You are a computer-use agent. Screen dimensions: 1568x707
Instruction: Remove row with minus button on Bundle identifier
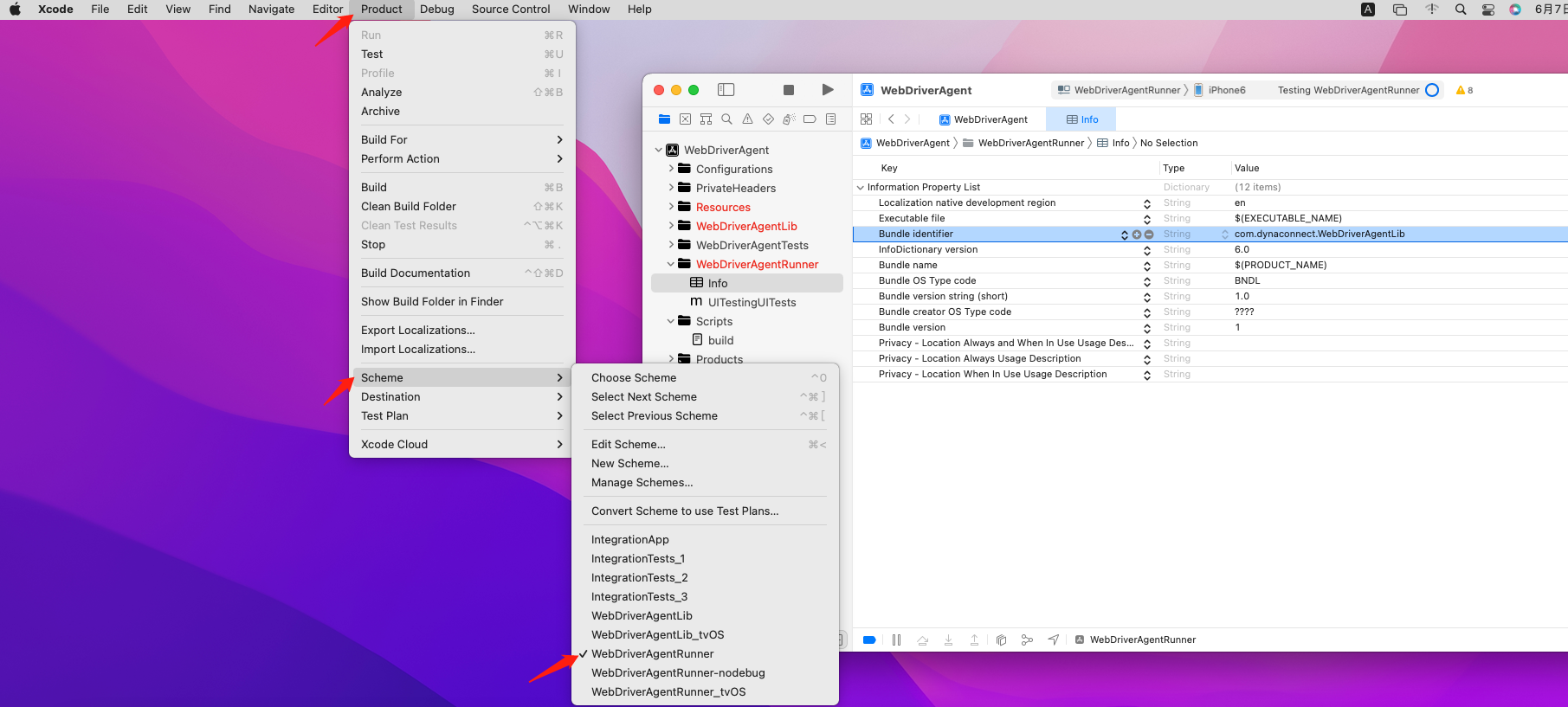coord(1149,235)
